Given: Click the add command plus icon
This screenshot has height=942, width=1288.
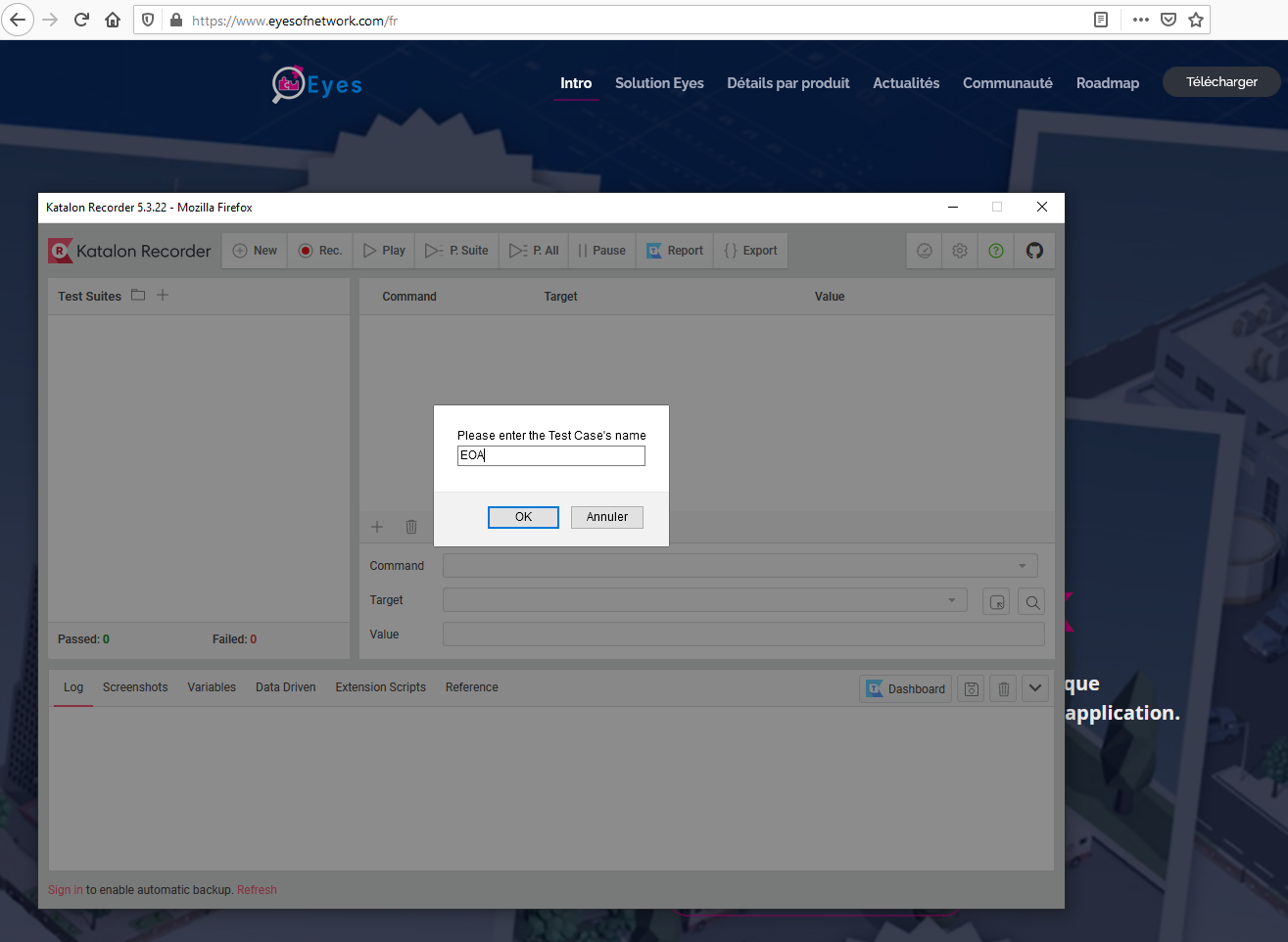Looking at the screenshot, I should point(377,527).
